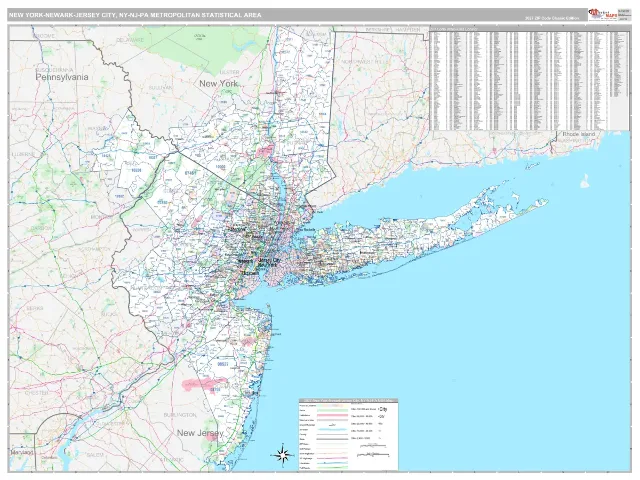
Task: Click the large 'Pennsylvania' state label
Action: (62, 77)
